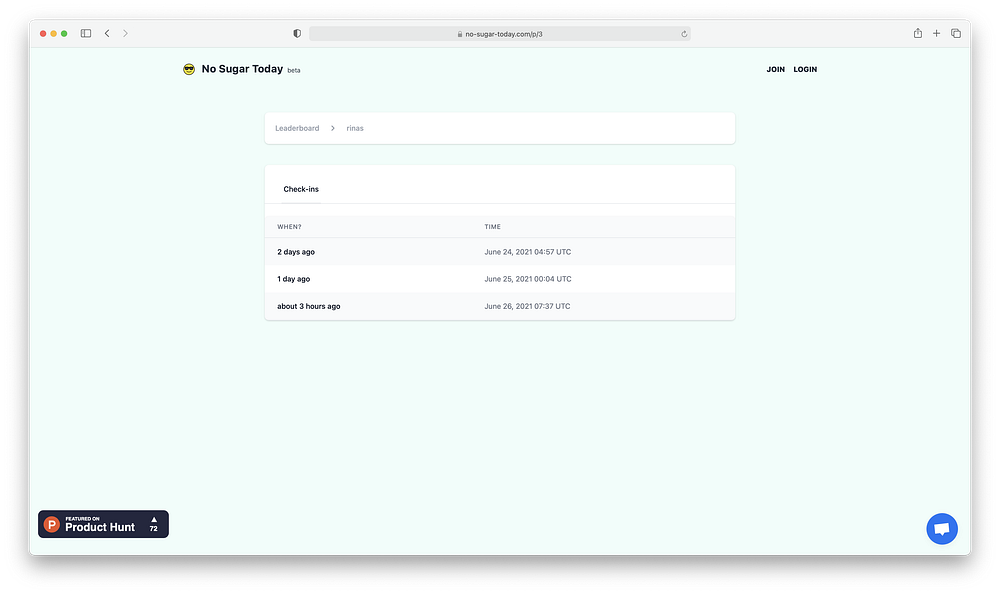Go to the Leaderboard breadcrumb
Screen dimensions: 1000x594
coord(297,128)
